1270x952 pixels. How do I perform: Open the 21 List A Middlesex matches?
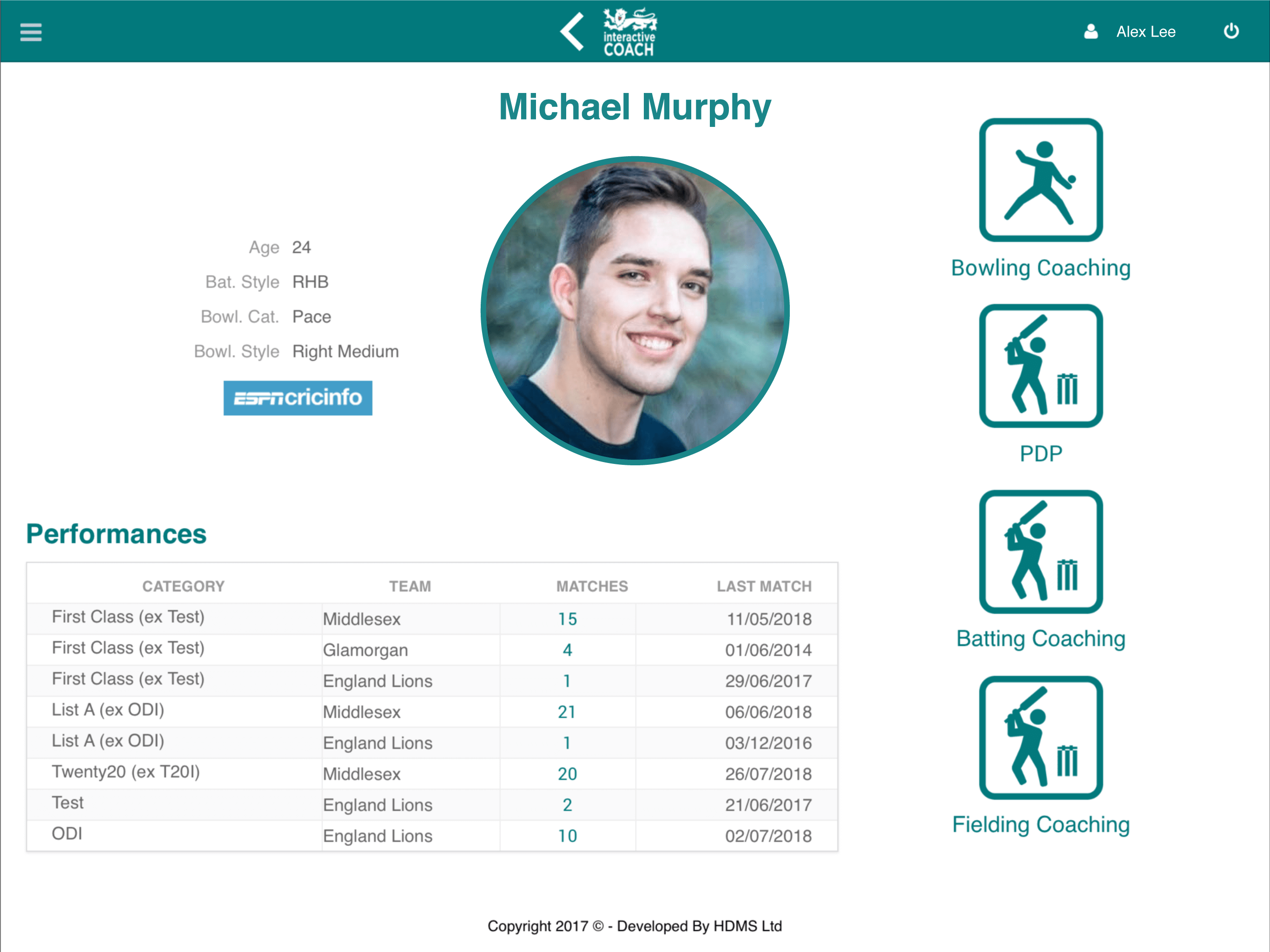tap(567, 712)
